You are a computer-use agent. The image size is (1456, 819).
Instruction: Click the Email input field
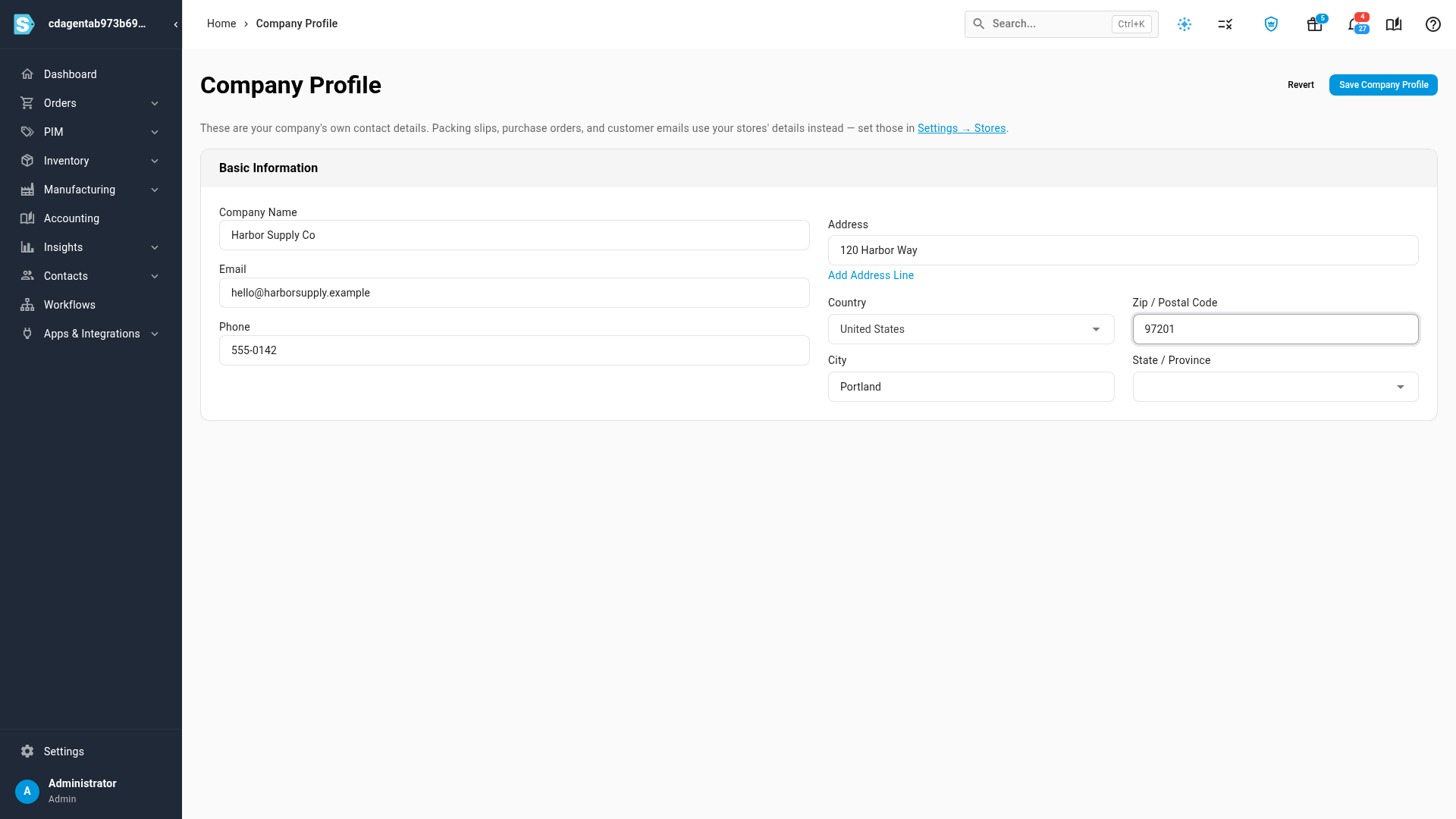click(x=514, y=293)
